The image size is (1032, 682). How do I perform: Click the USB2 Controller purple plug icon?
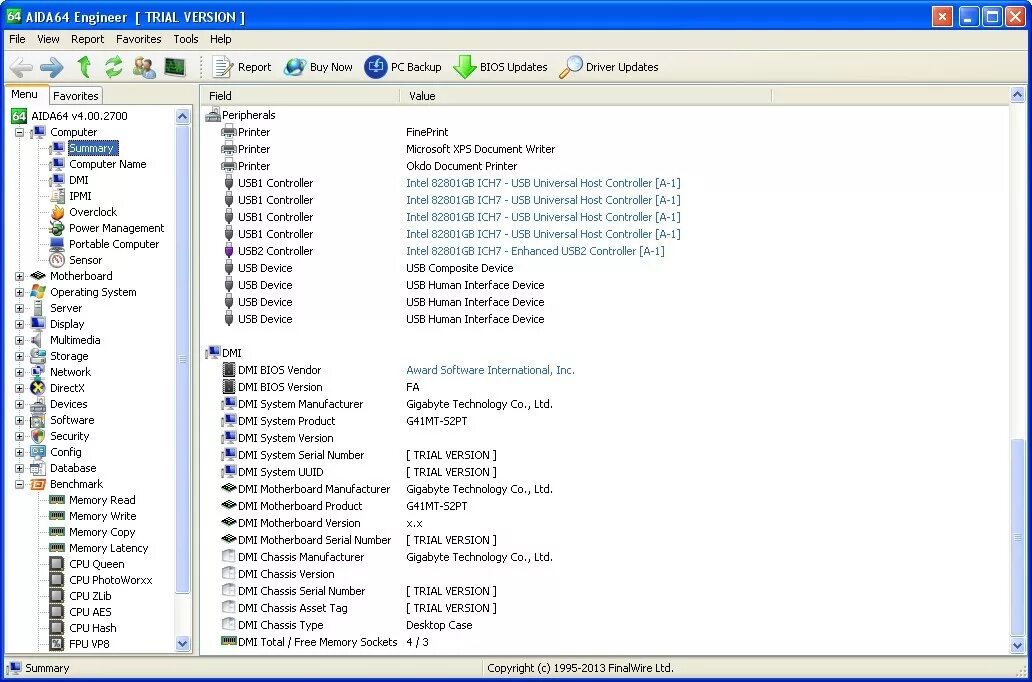coord(229,251)
